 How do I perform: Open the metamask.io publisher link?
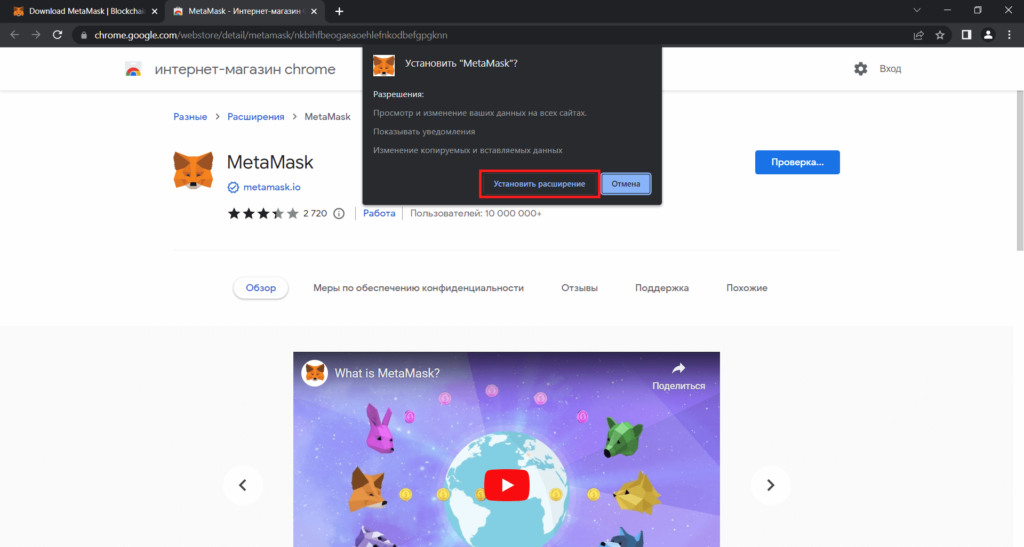[272, 187]
